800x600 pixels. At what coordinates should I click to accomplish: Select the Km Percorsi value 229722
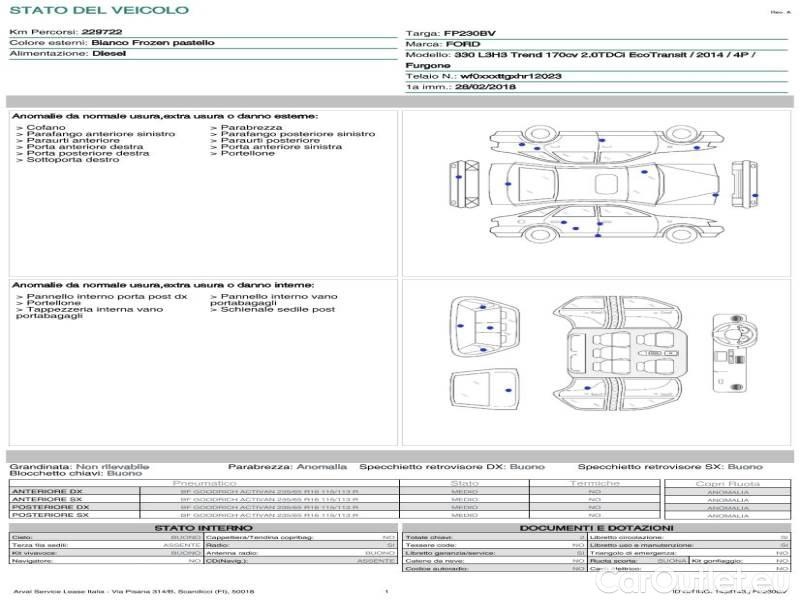click(x=102, y=32)
